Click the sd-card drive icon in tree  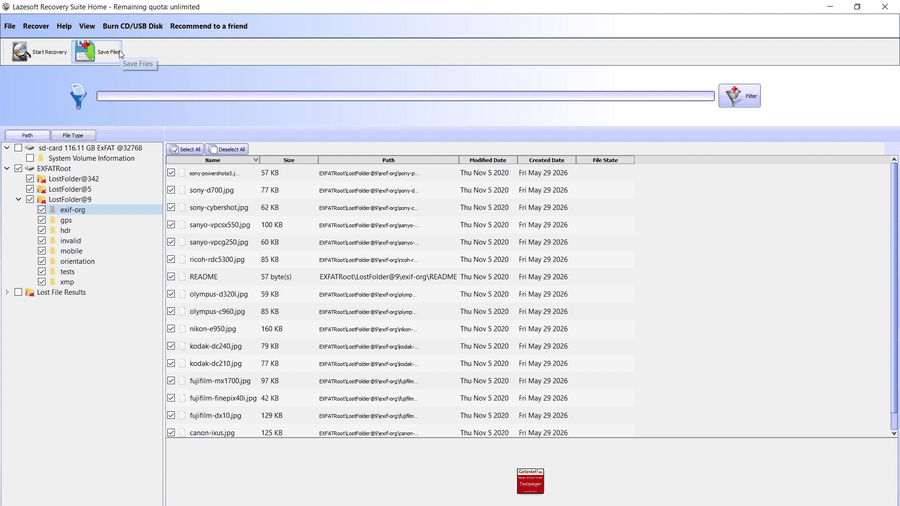pyautogui.click(x=30, y=148)
